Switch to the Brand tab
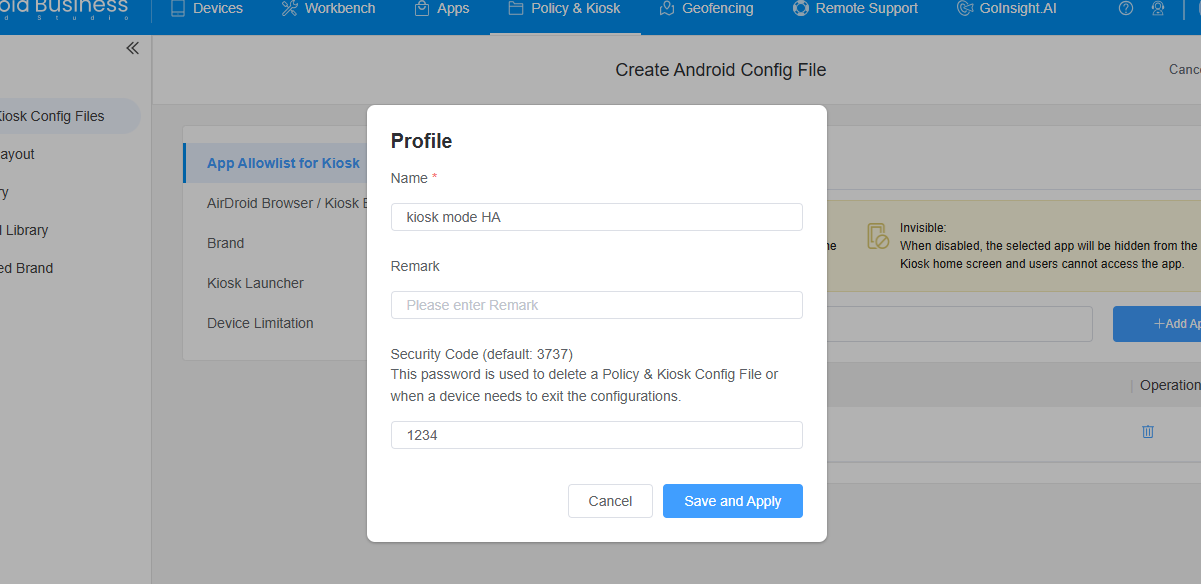The height and width of the screenshot is (584, 1201). 225,242
